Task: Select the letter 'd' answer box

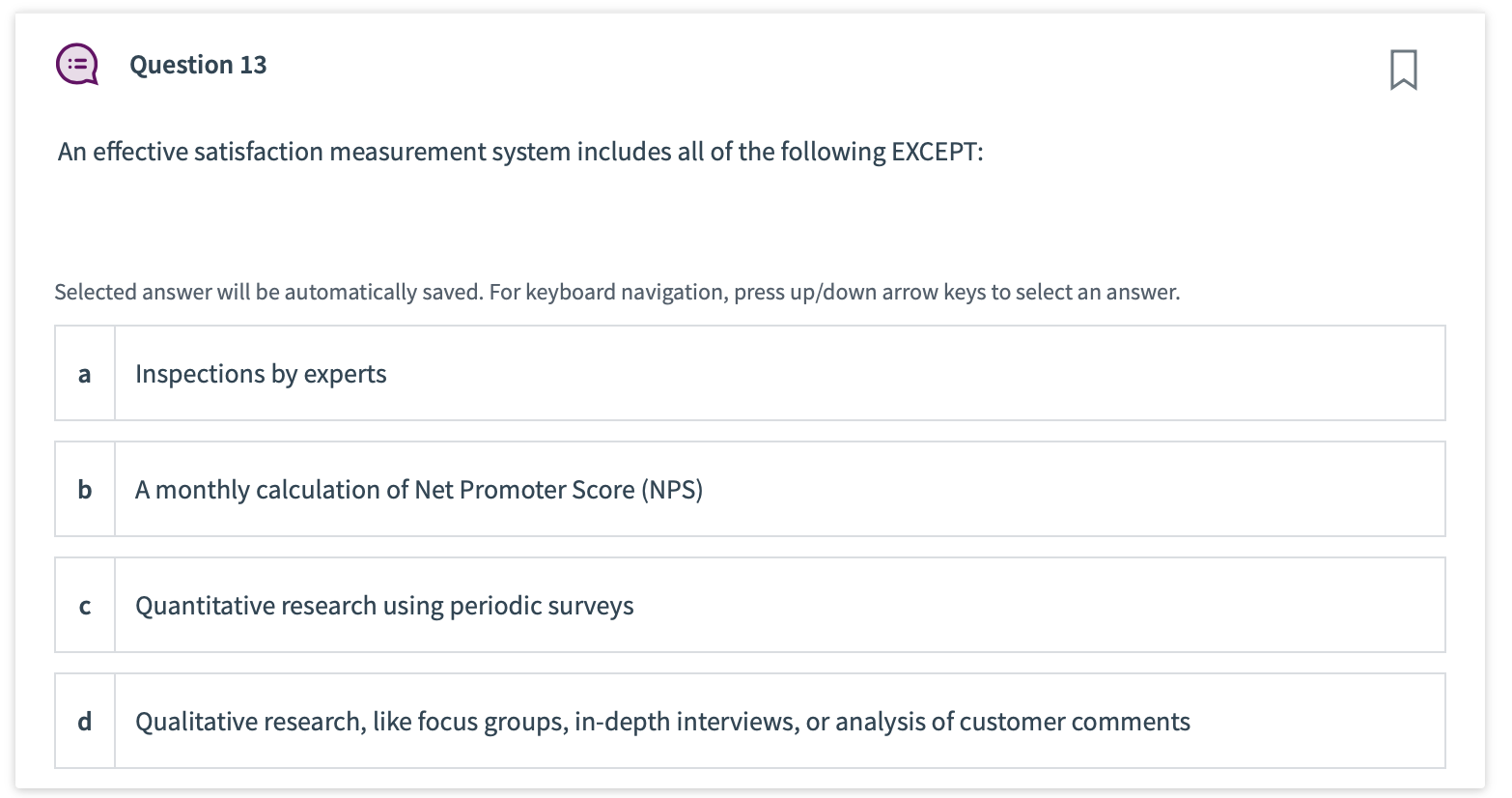Action: coord(85,722)
